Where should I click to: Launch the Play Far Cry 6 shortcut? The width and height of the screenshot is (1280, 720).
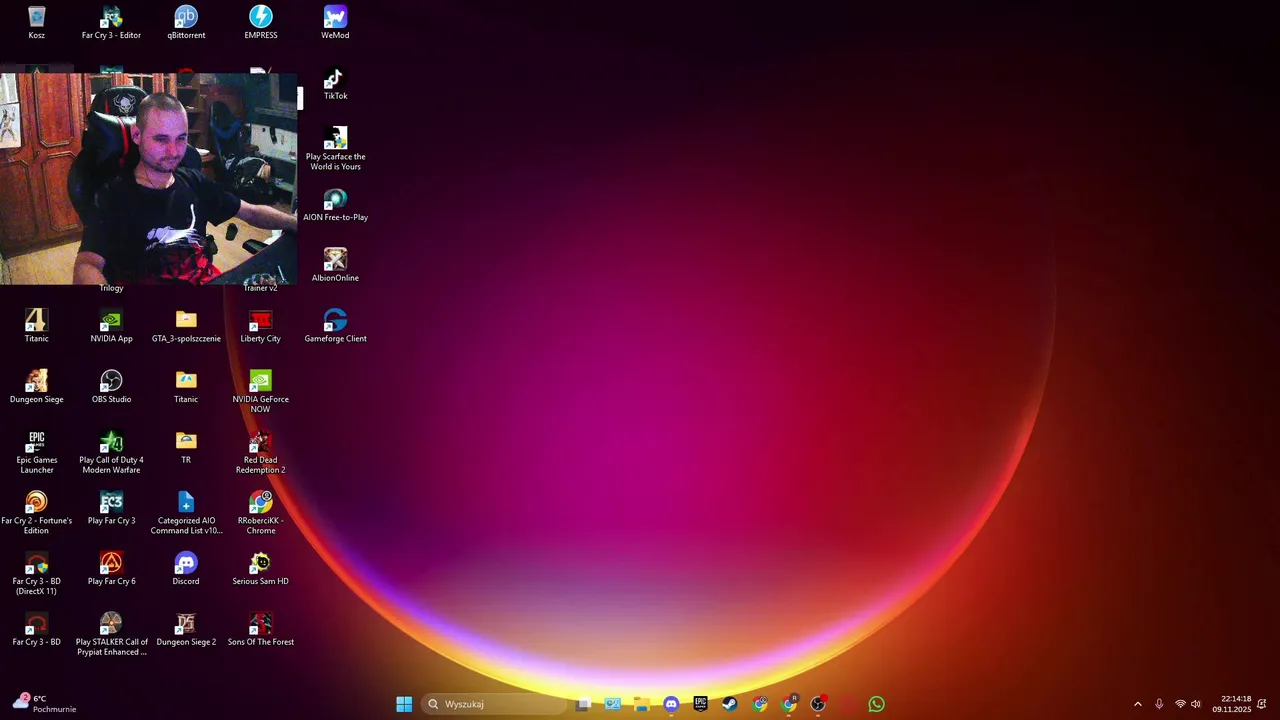[111, 570]
